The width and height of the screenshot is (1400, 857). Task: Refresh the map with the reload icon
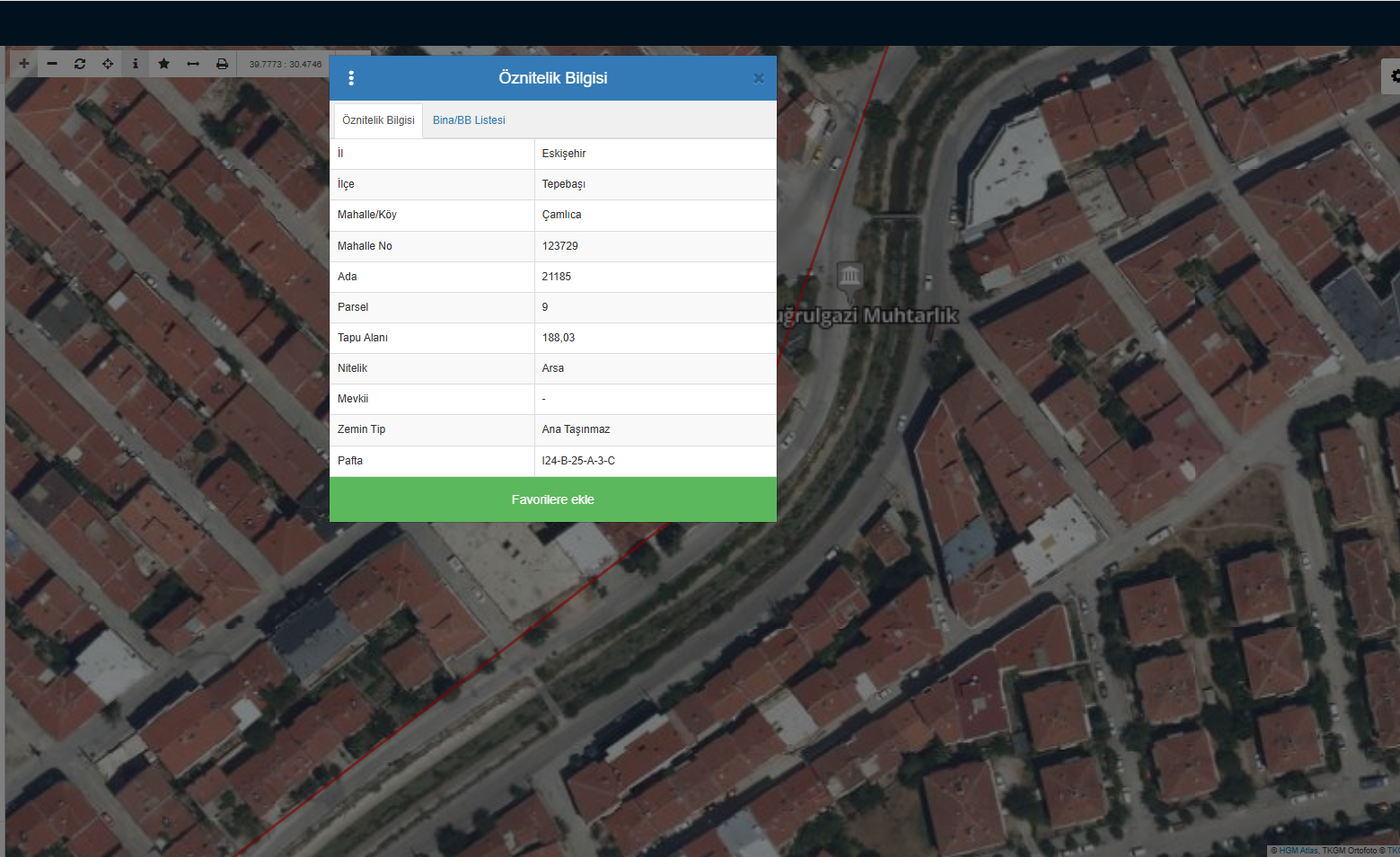[80, 64]
